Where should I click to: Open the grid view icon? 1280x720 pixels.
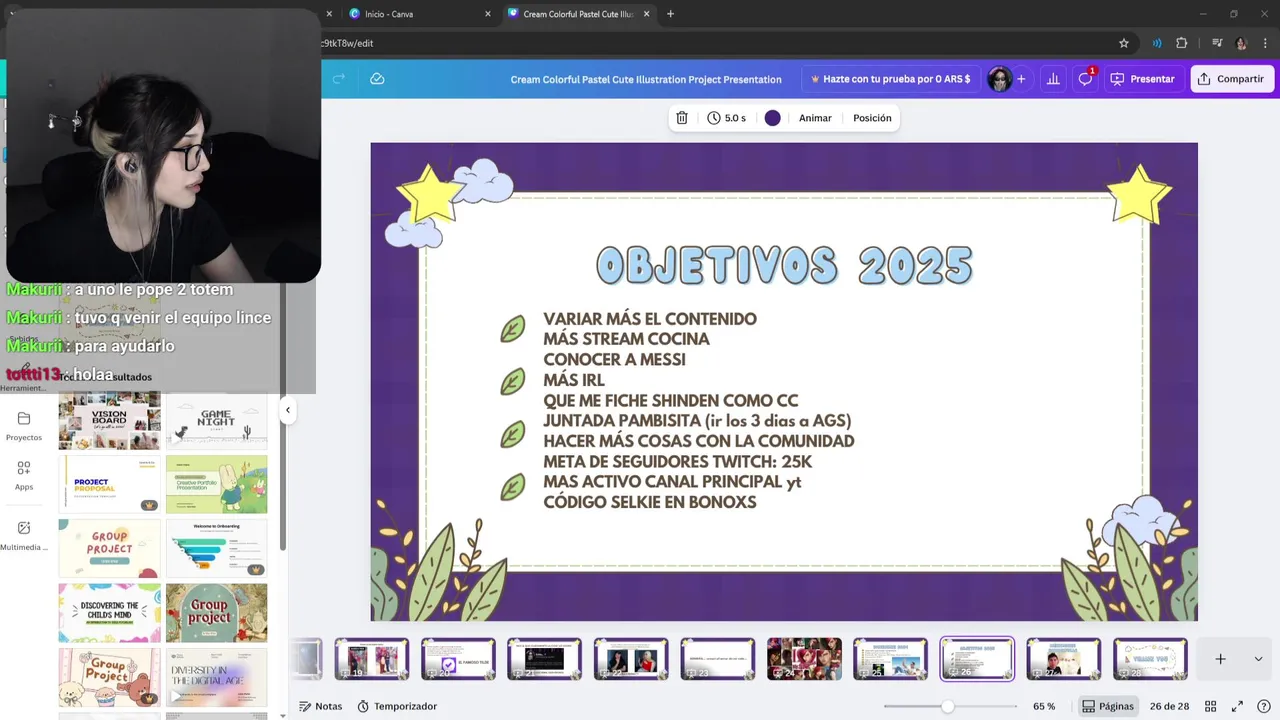click(x=1211, y=706)
